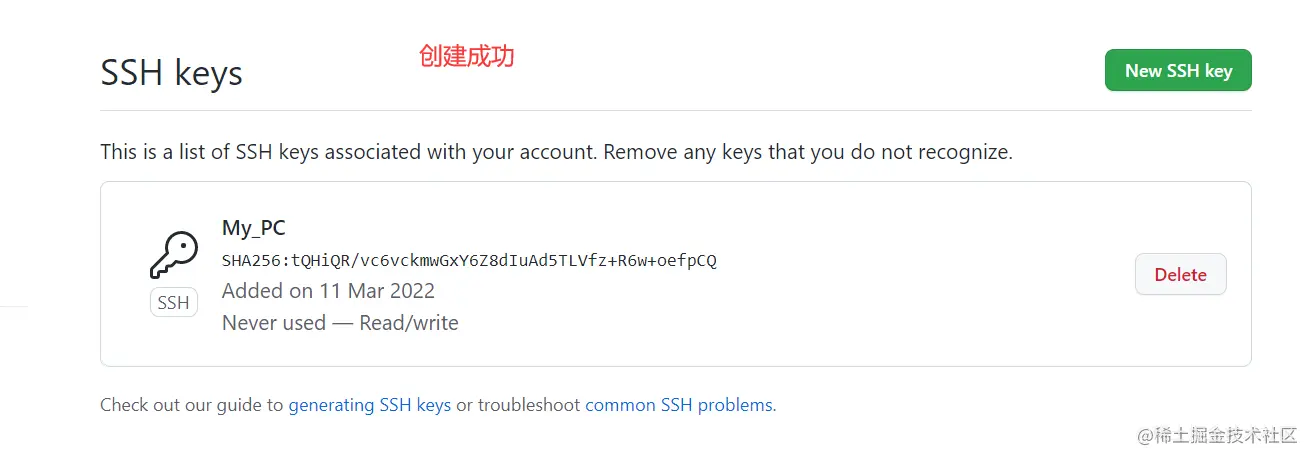Image resolution: width=1313 pixels, height=461 pixels.
Task: Open the generating SSH keys guide link
Action: point(369,405)
